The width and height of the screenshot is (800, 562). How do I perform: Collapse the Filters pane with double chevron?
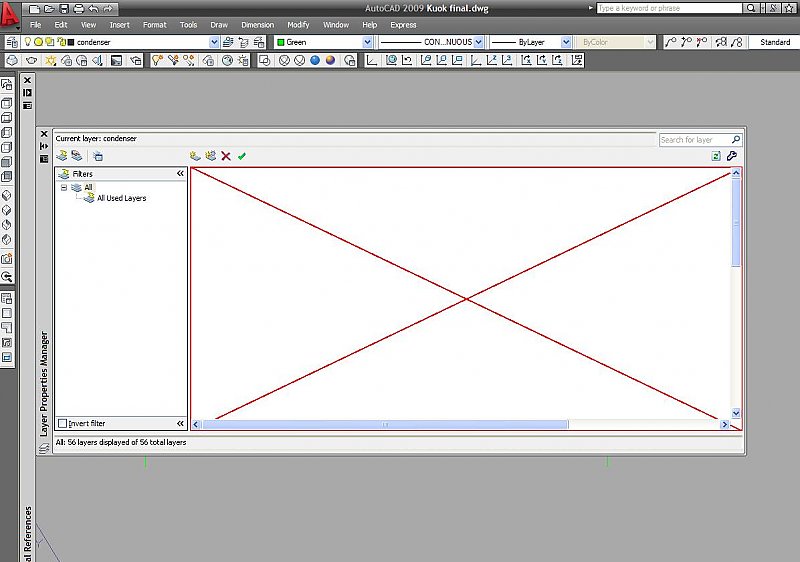(181, 174)
